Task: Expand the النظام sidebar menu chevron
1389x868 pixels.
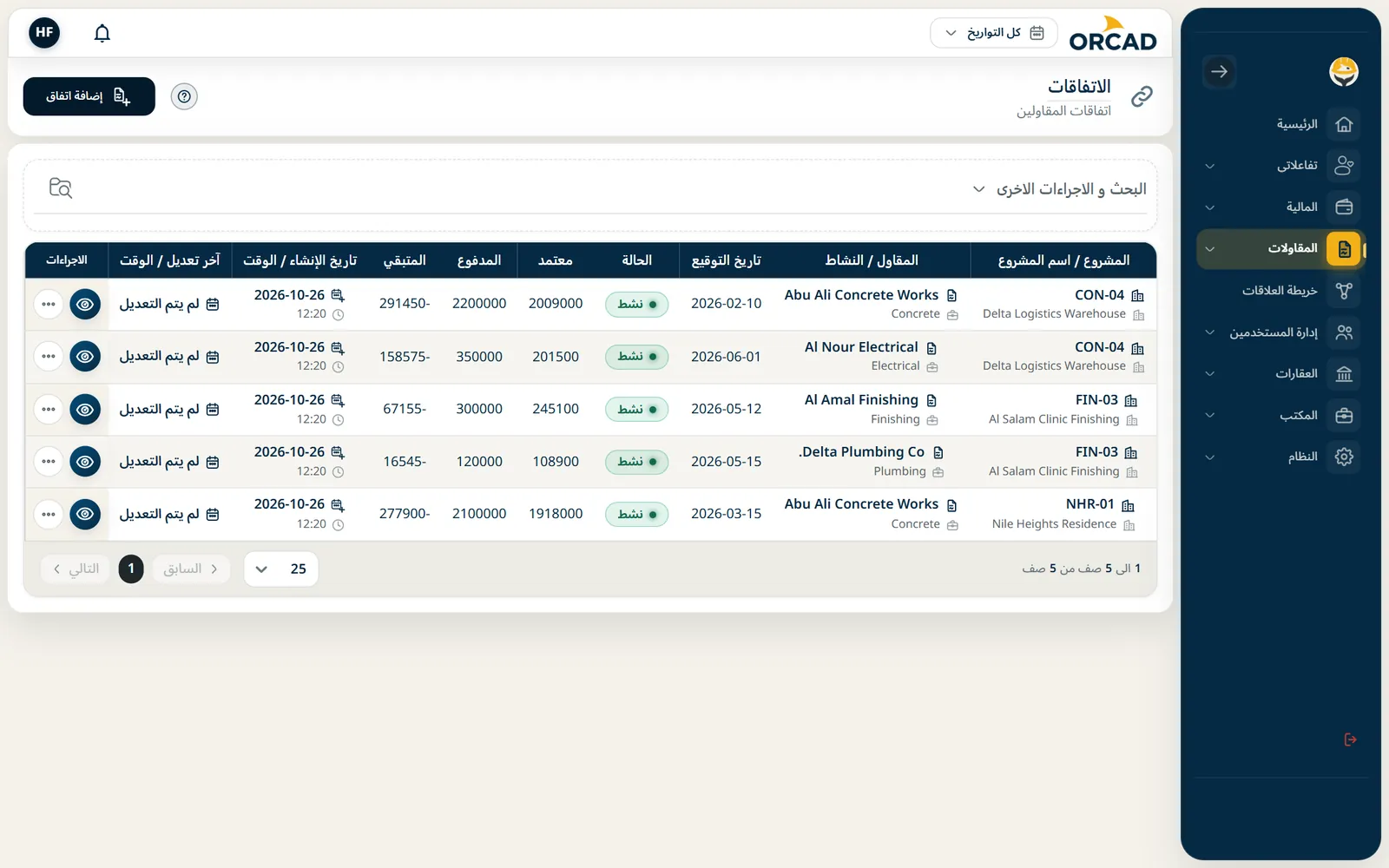Action: click(x=1209, y=457)
